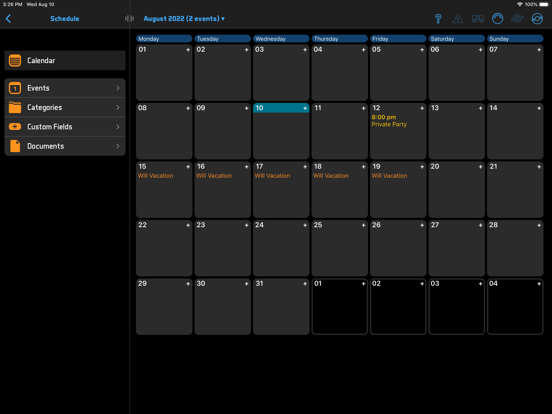This screenshot has height=414, width=552.
Task: Click the sidebar divider grip handle
Action: [x=129, y=19]
